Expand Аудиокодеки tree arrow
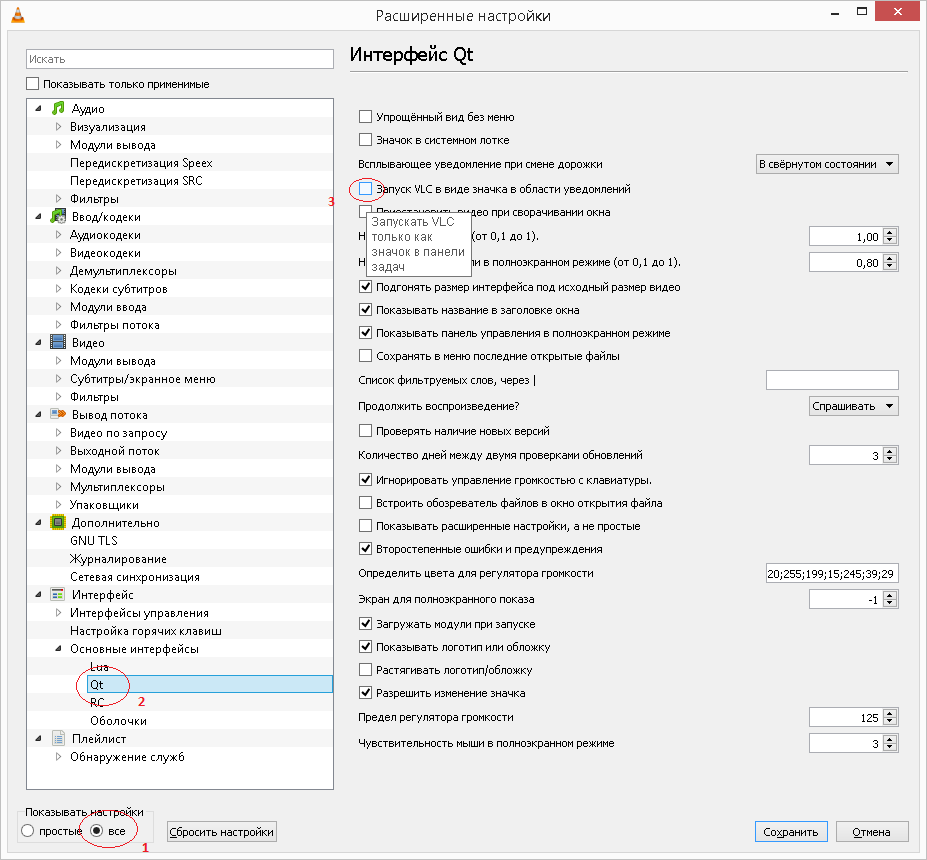The image size is (927, 860). pyautogui.click(x=58, y=235)
